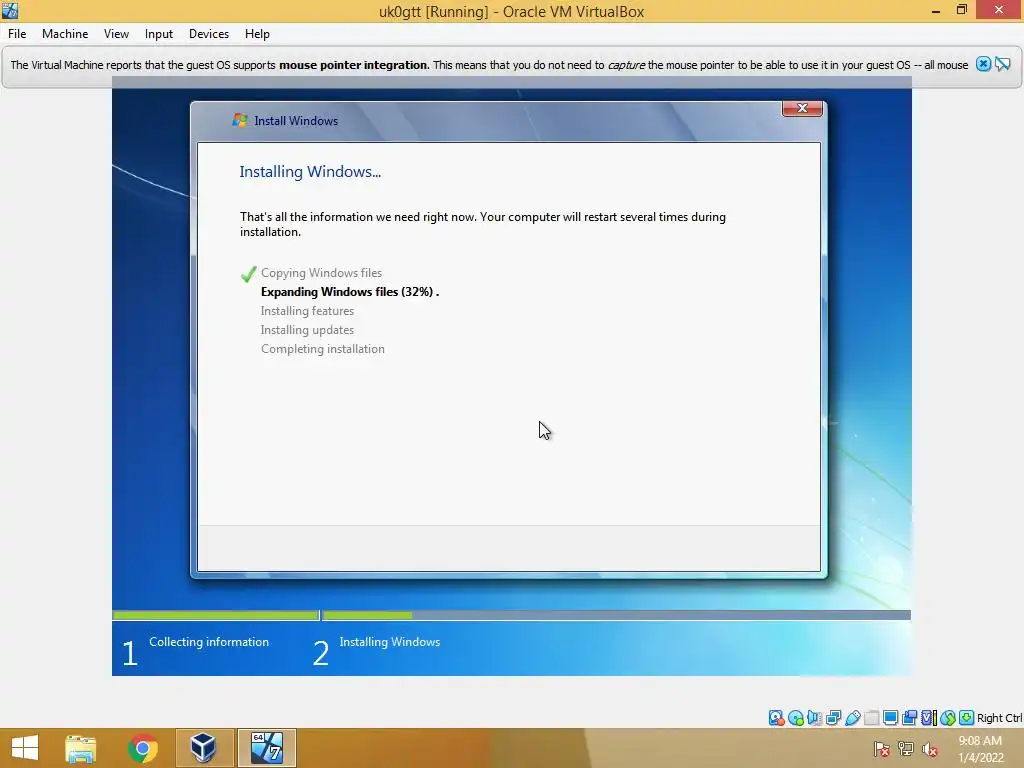Screen dimensions: 1024x768
Task: Click the optical disk status icon
Action: [795, 718]
